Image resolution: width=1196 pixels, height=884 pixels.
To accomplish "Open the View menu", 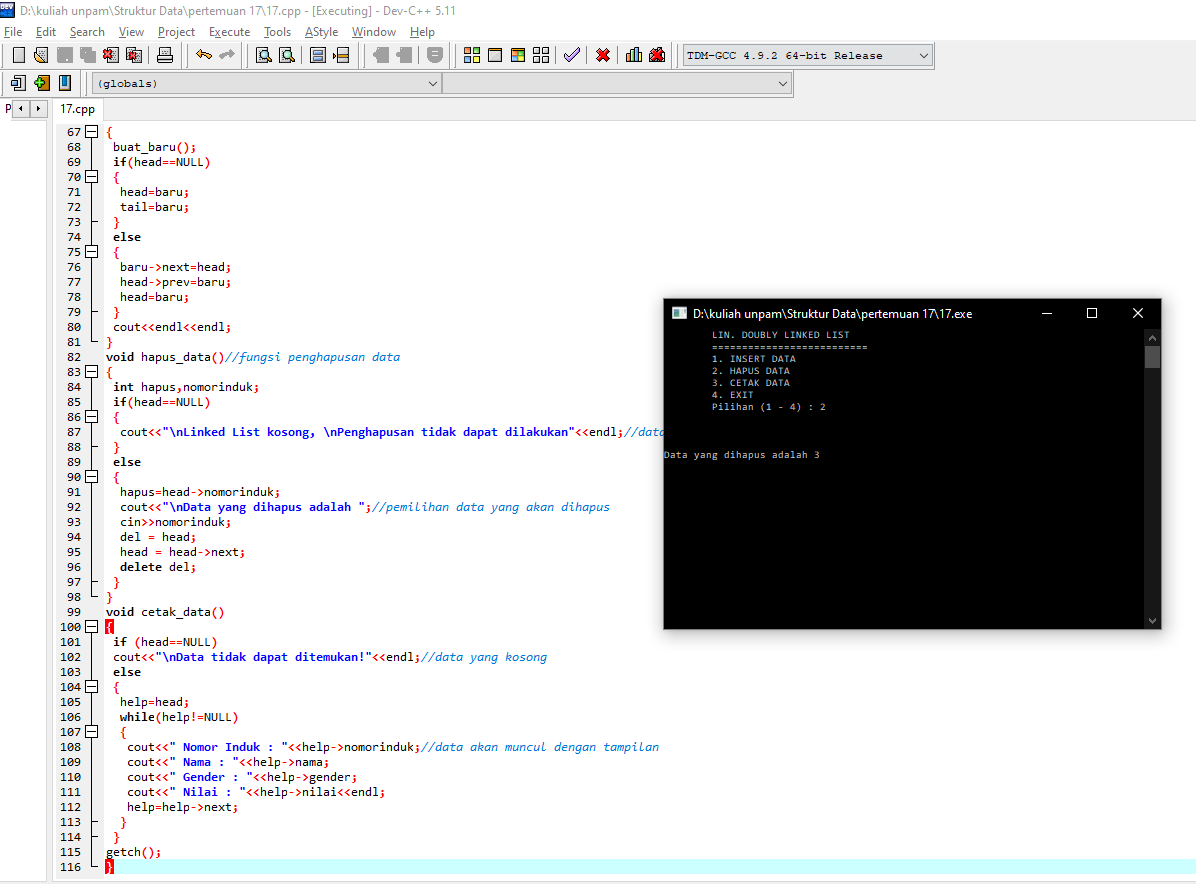I will click(131, 32).
